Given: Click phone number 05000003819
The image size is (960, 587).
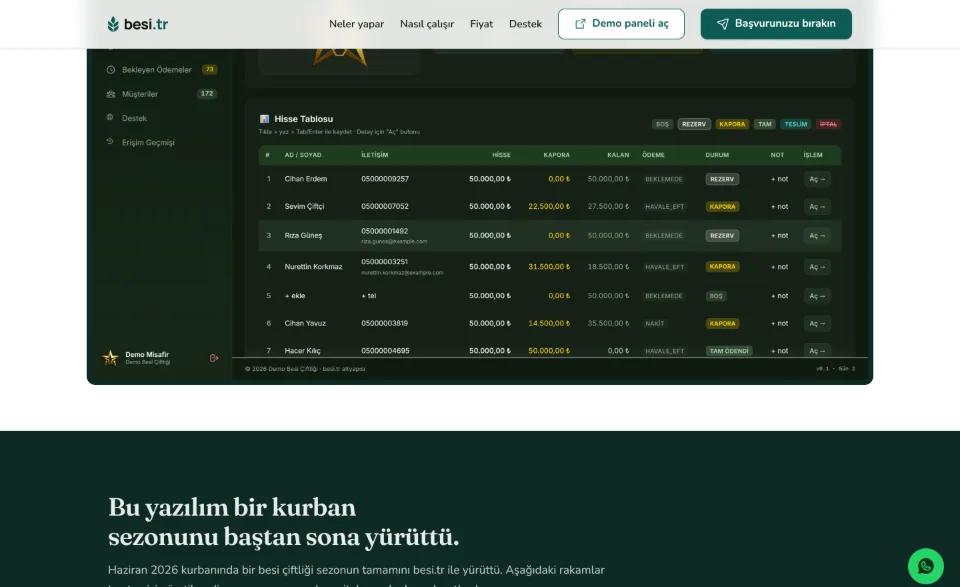Looking at the screenshot, I should (x=384, y=323).
